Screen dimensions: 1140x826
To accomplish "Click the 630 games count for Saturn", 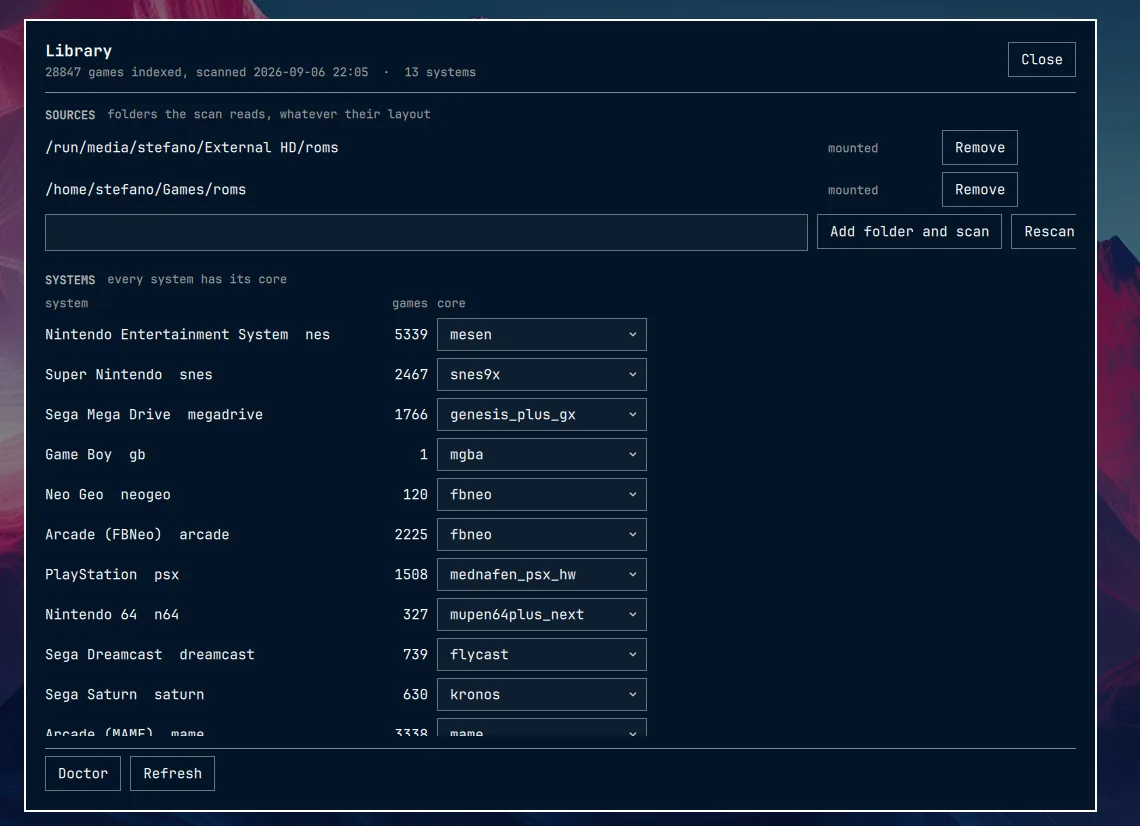I will (x=415, y=694).
